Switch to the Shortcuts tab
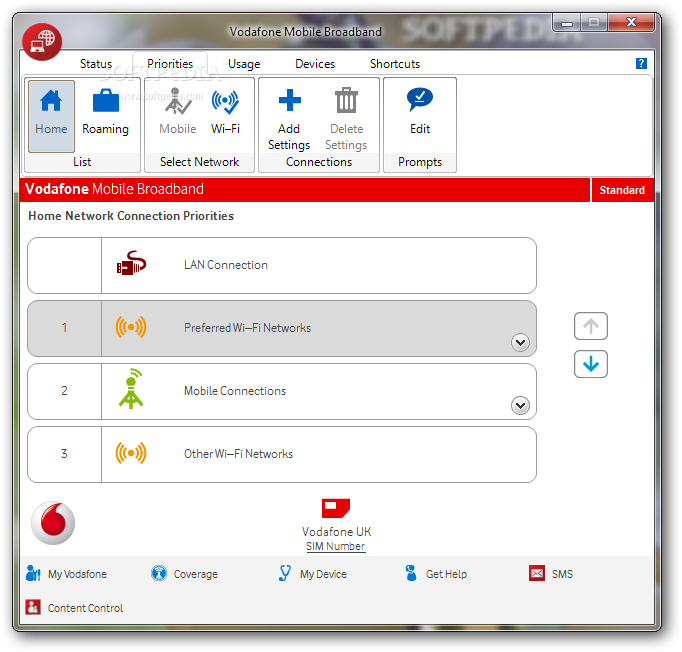Image resolution: width=682 pixels, height=652 pixels. (395, 64)
